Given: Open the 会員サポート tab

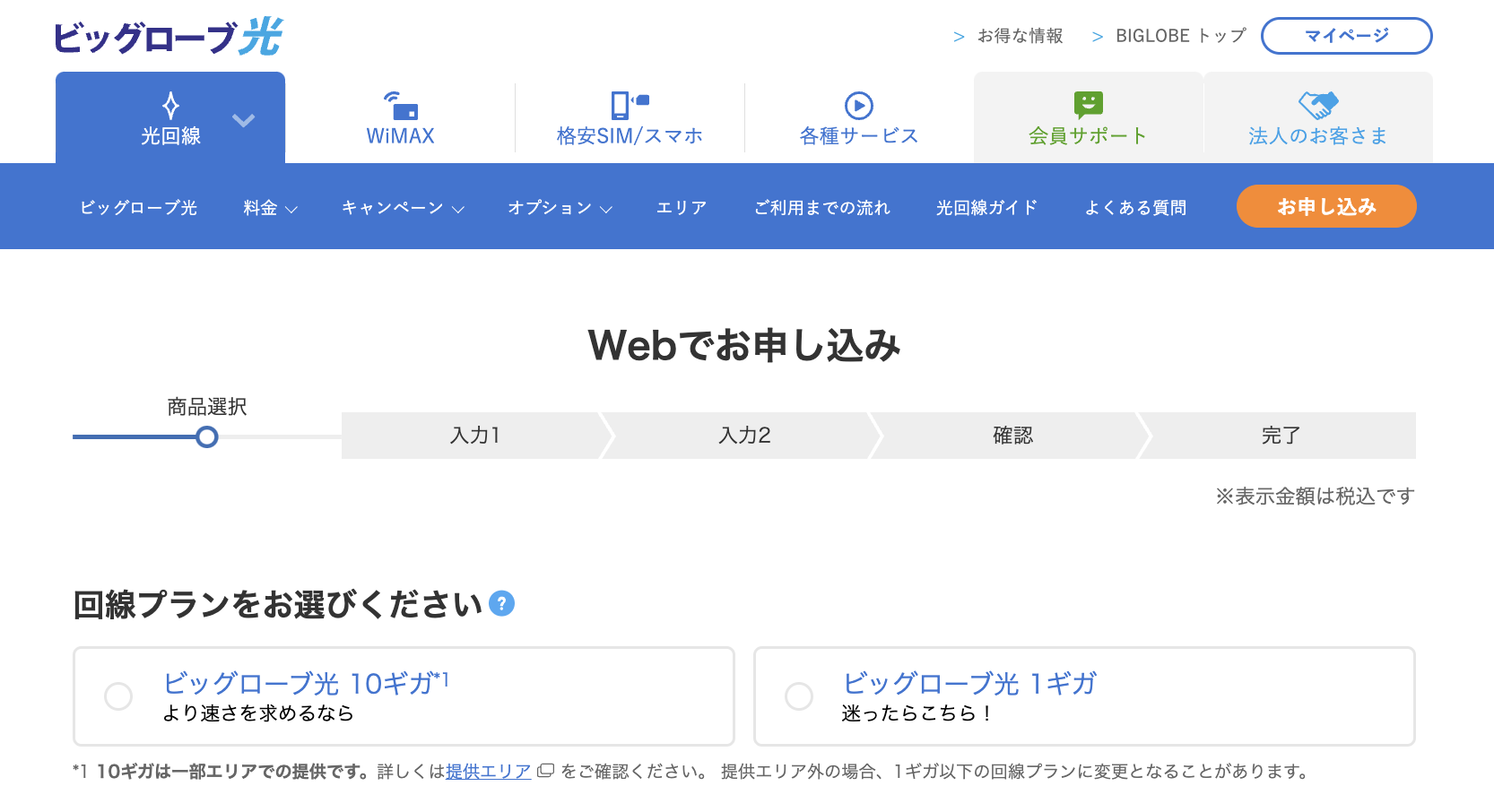Looking at the screenshot, I should (1088, 117).
